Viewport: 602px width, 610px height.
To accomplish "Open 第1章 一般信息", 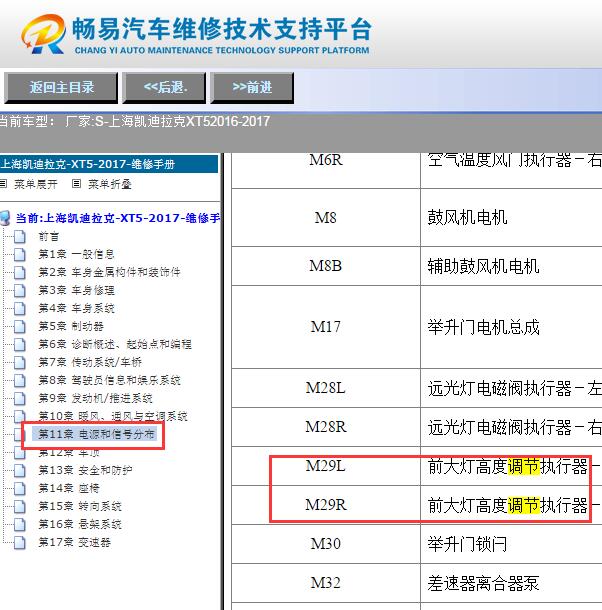I will (x=76, y=254).
